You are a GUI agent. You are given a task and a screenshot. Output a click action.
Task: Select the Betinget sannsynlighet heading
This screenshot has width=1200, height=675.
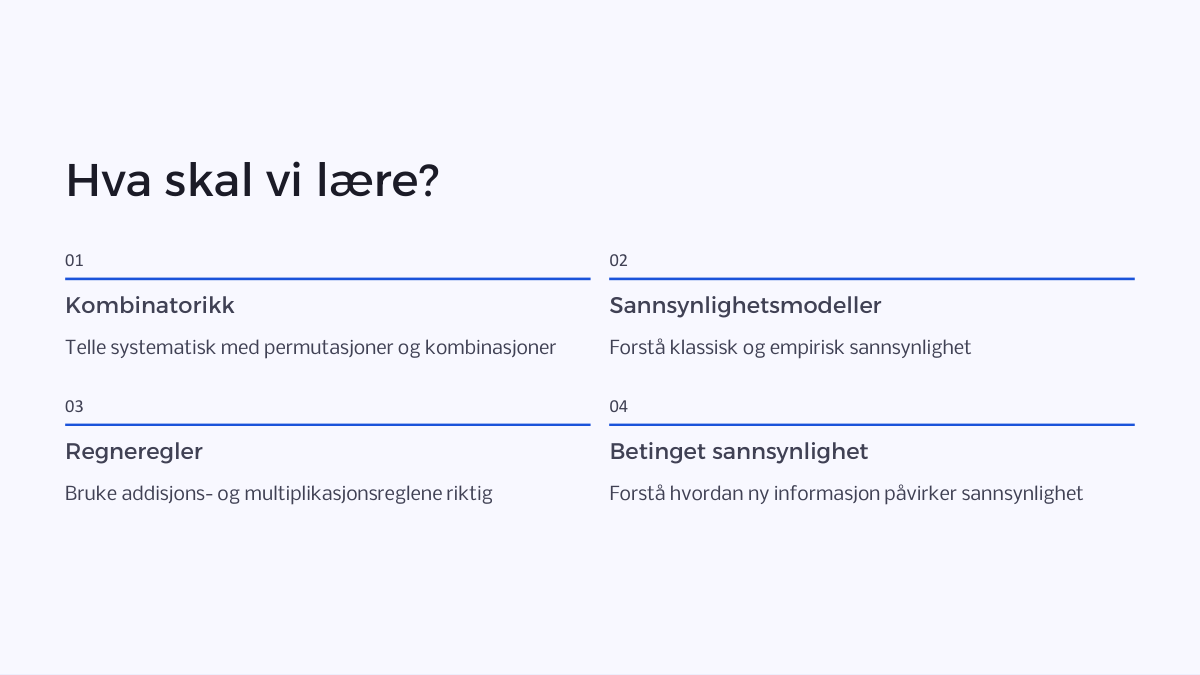pyautogui.click(x=738, y=451)
